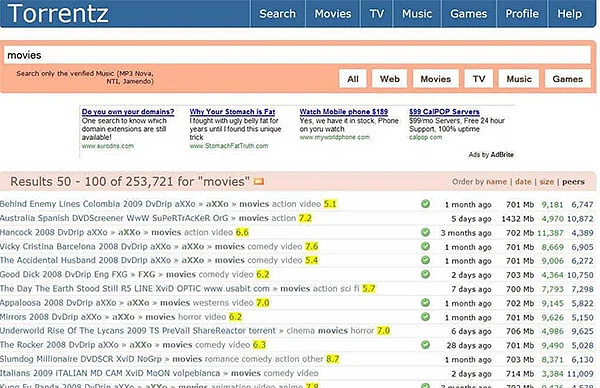Filter search with the All button
This screenshot has width=600, height=388.
point(353,79)
